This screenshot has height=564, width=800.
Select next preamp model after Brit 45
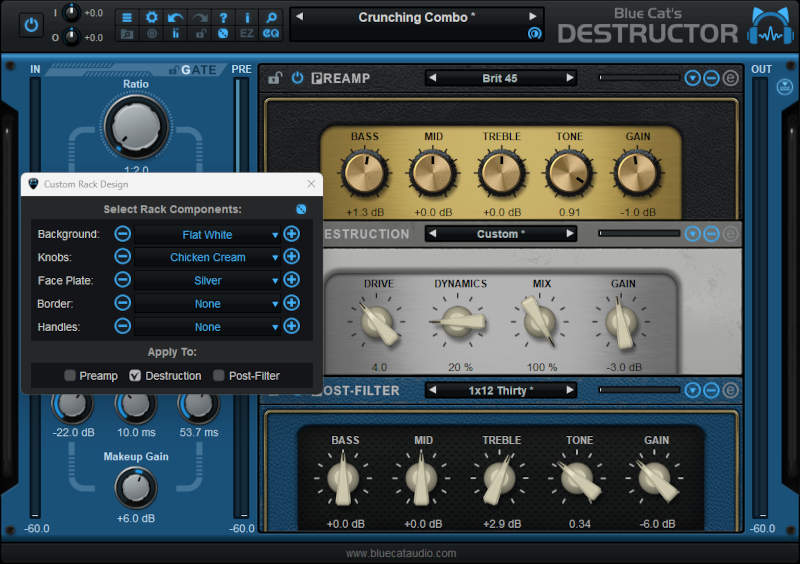pos(570,78)
